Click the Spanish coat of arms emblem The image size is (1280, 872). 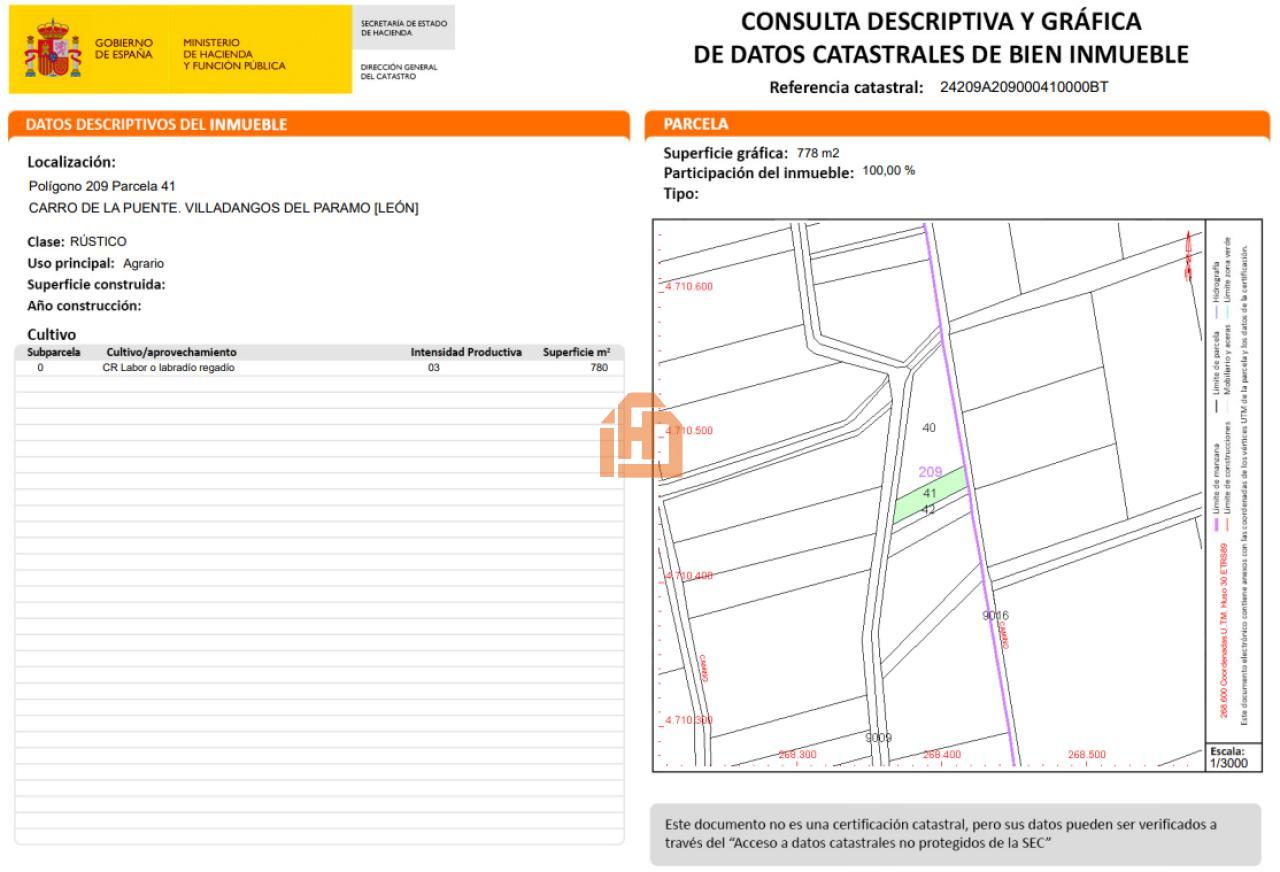click(52, 49)
